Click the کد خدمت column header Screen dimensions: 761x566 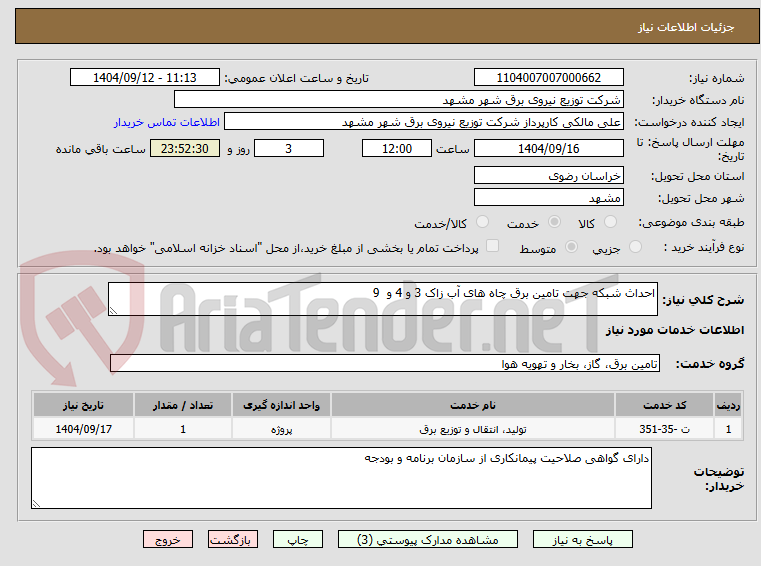pyautogui.click(x=664, y=405)
